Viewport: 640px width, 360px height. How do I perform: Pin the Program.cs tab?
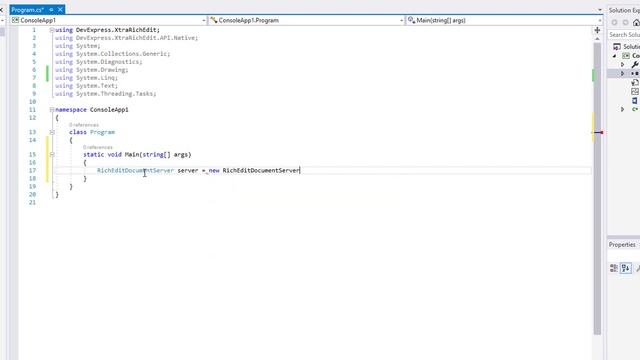[51, 9]
